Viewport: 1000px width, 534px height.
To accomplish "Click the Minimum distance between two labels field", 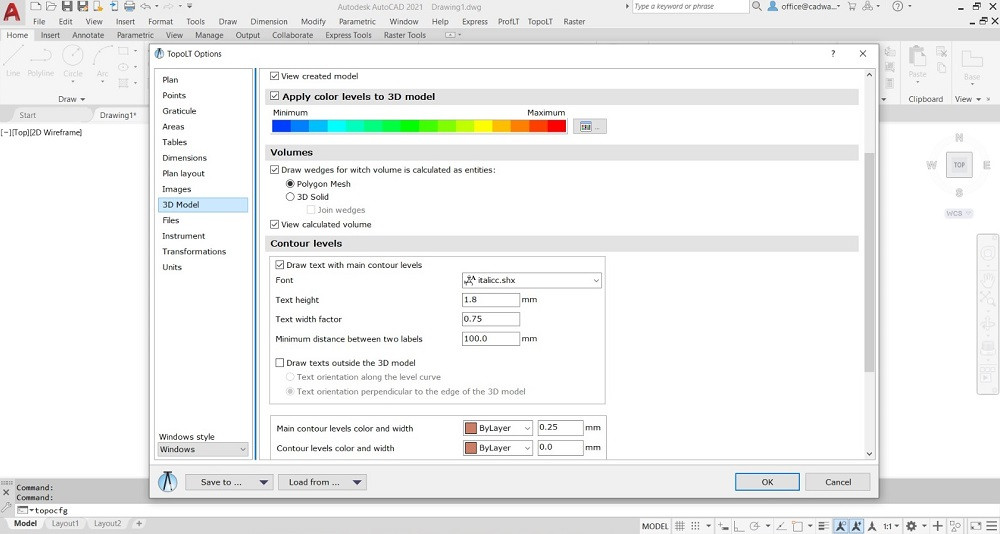I will (490, 339).
